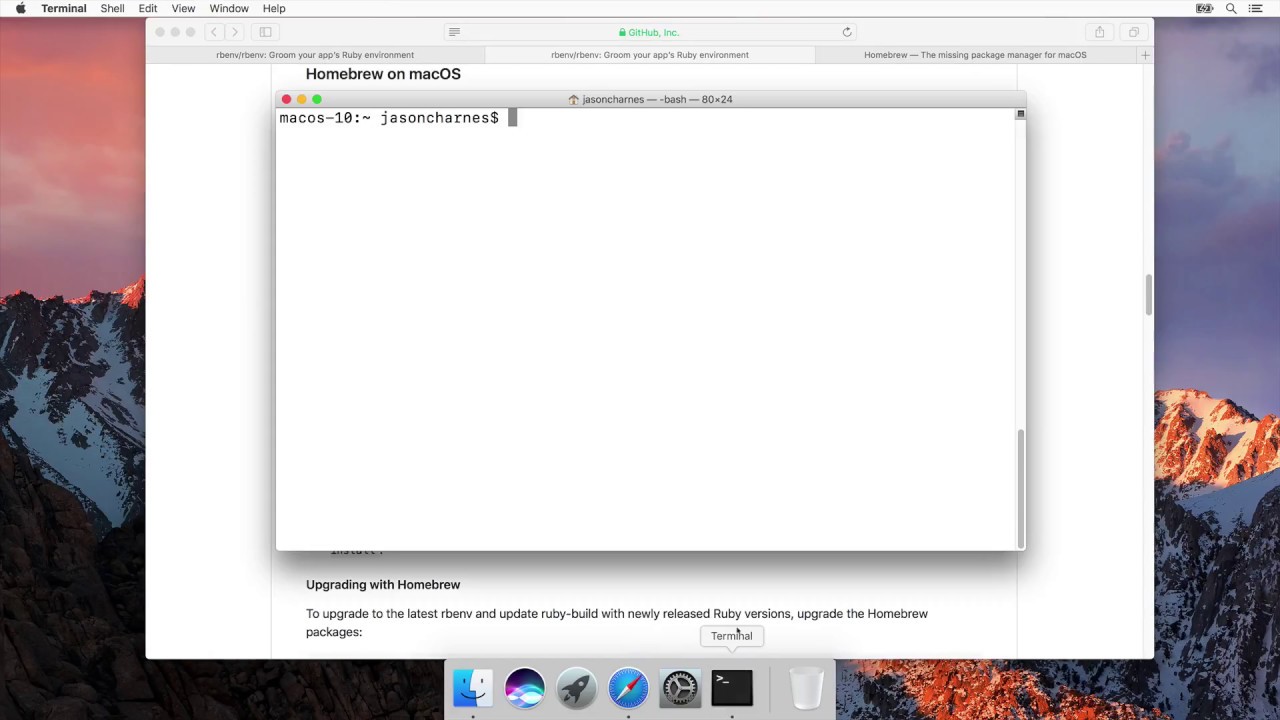Click the 'Upgrading with Homebrew' heading
Viewport: 1280px width, 720px height.
click(x=383, y=584)
